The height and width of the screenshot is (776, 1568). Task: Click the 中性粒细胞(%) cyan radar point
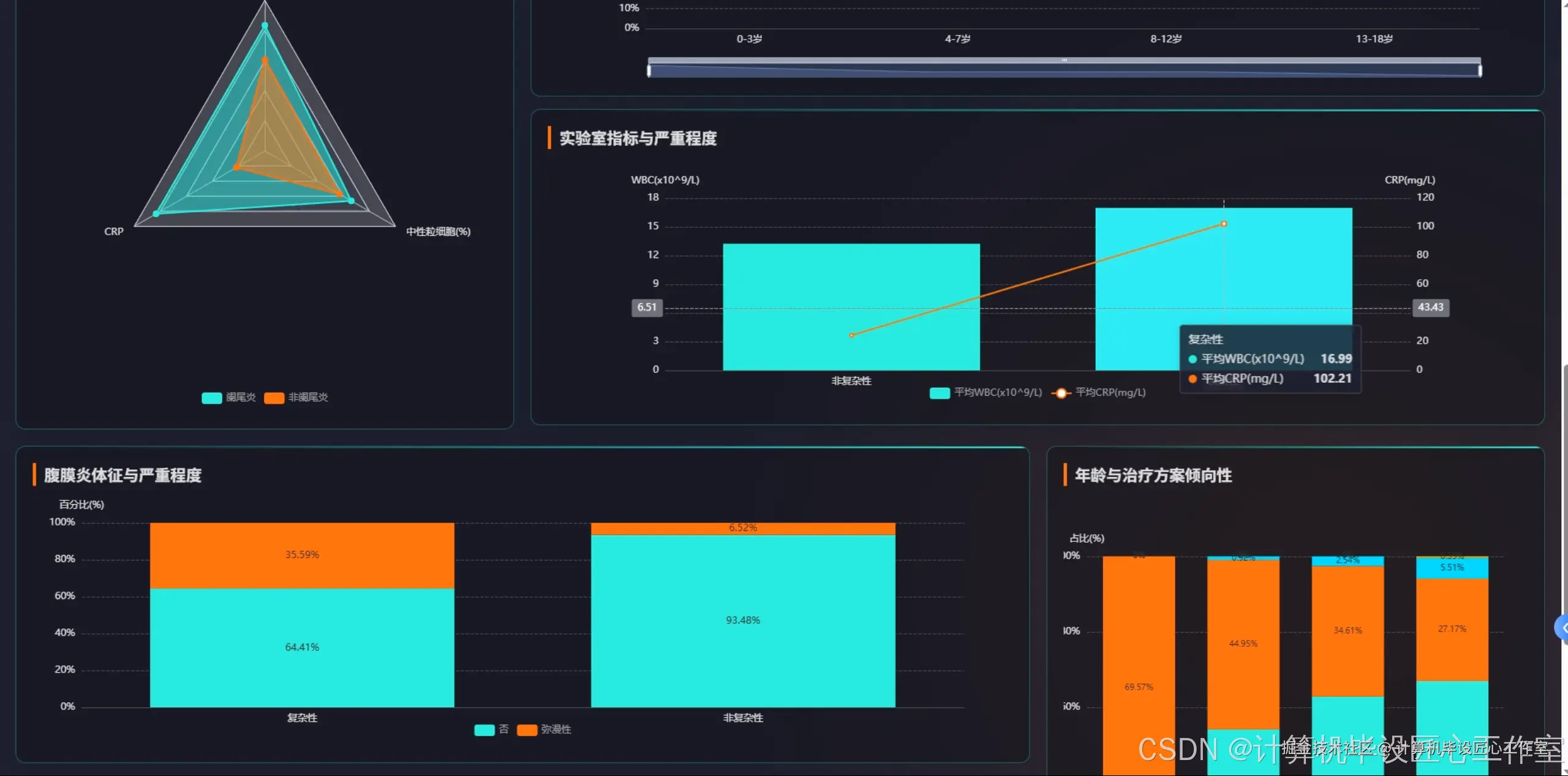[x=351, y=200]
